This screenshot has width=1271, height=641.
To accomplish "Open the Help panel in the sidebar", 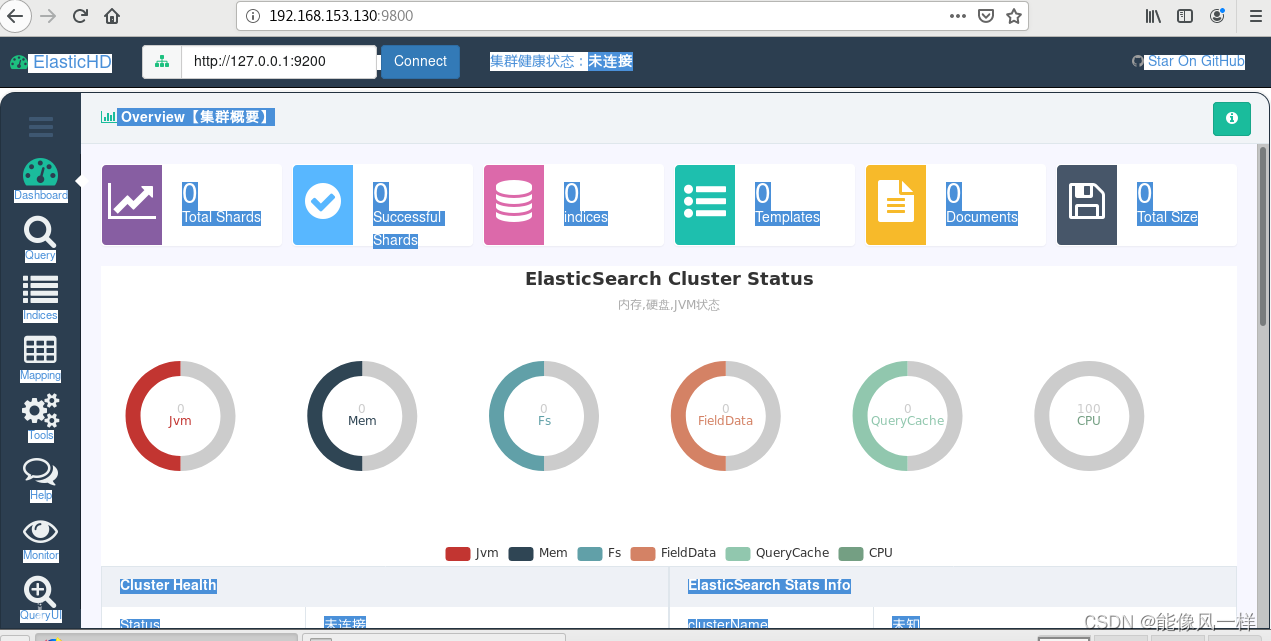I will pyautogui.click(x=40, y=473).
